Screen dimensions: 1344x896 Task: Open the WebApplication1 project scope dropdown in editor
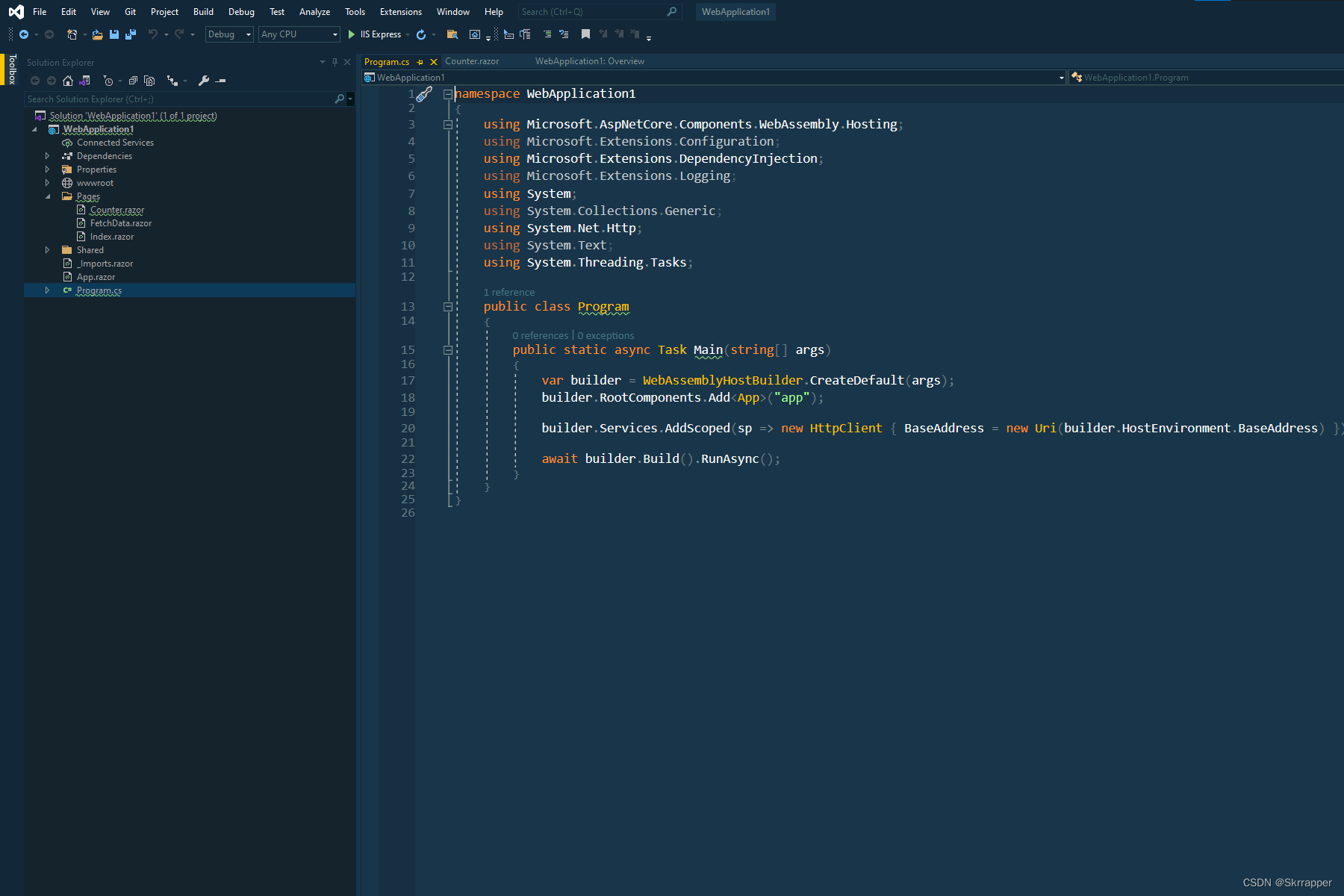point(715,78)
